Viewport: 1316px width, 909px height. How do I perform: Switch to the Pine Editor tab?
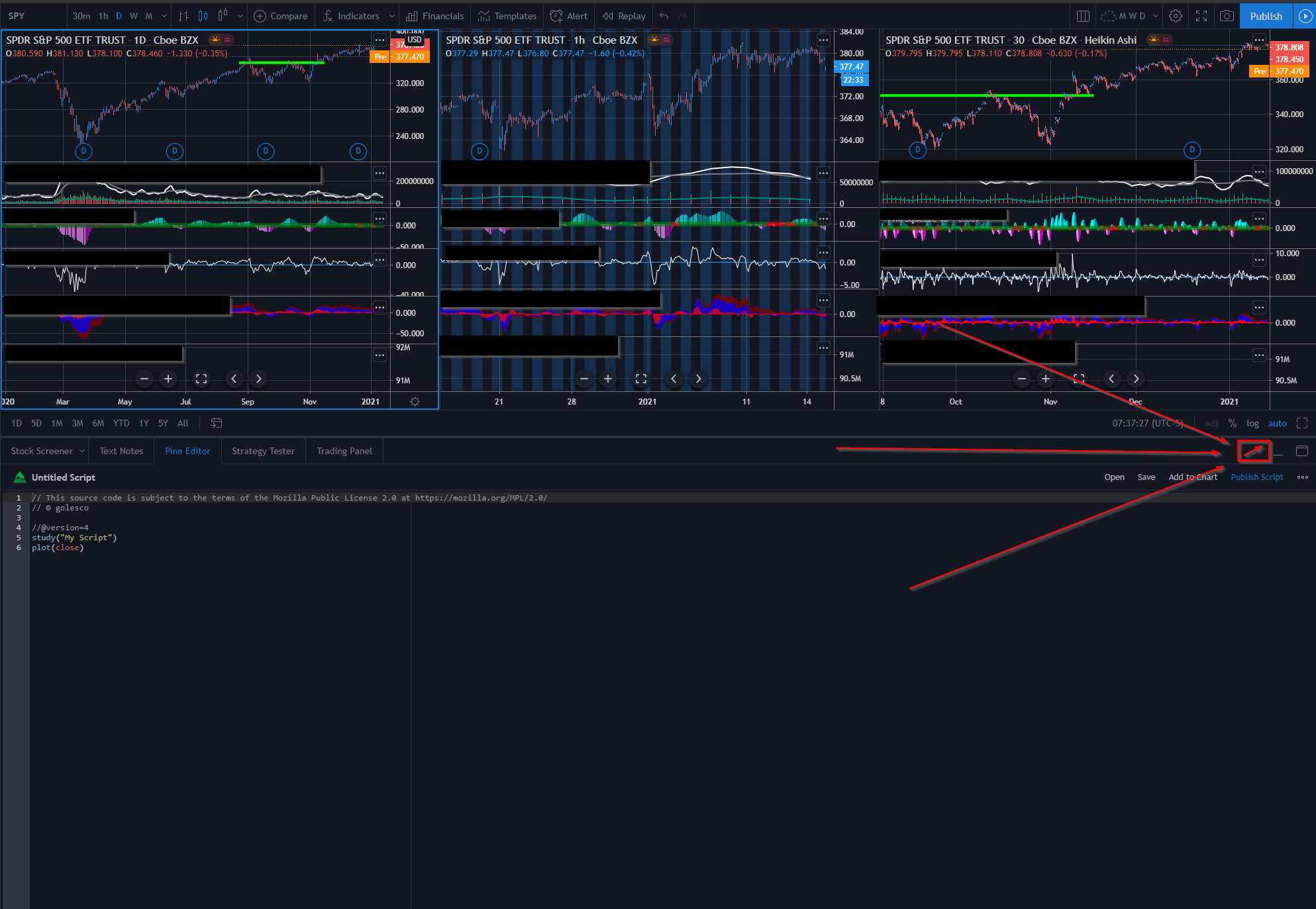coord(187,451)
